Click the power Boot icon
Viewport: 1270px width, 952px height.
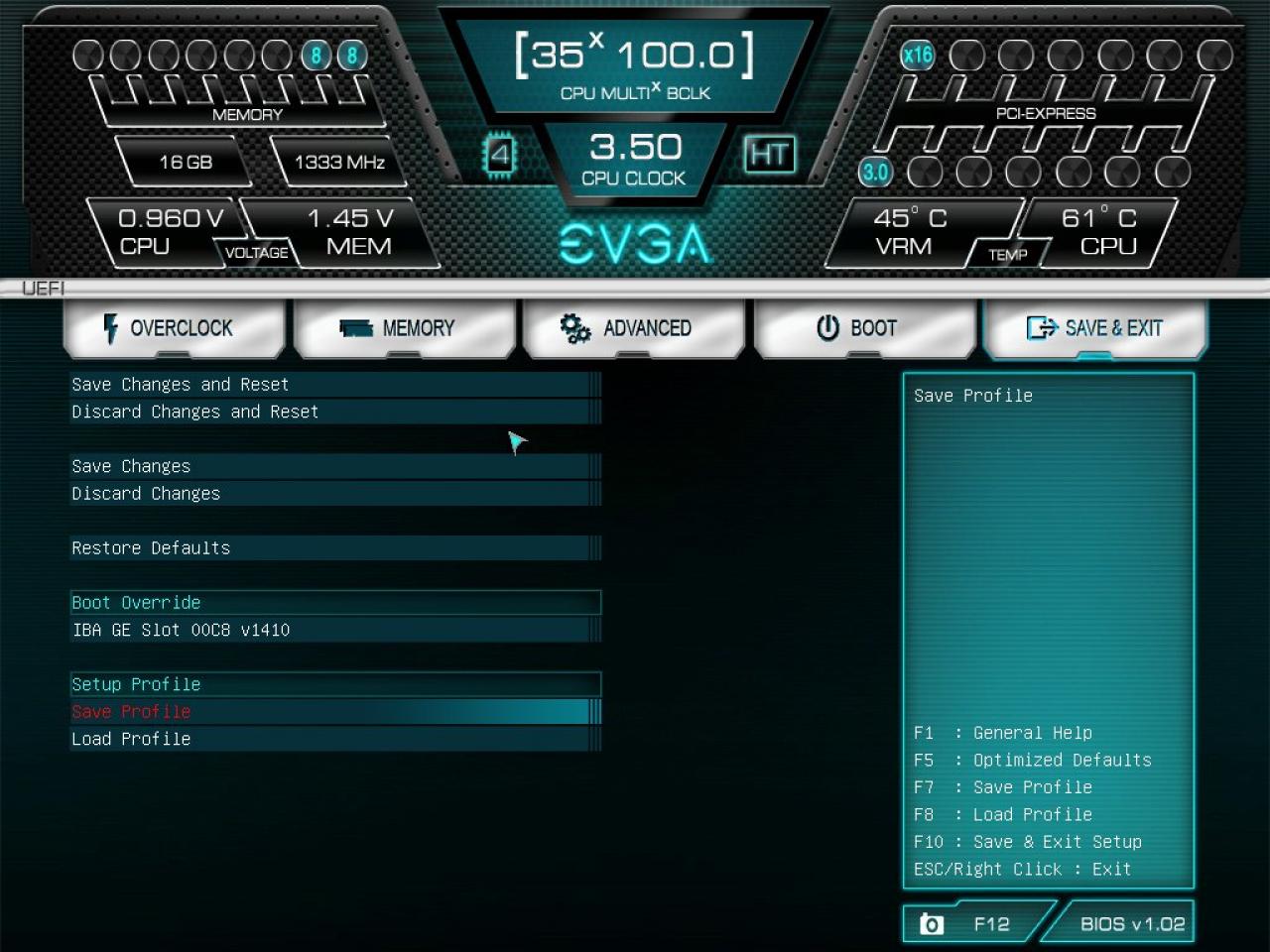coord(827,328)
